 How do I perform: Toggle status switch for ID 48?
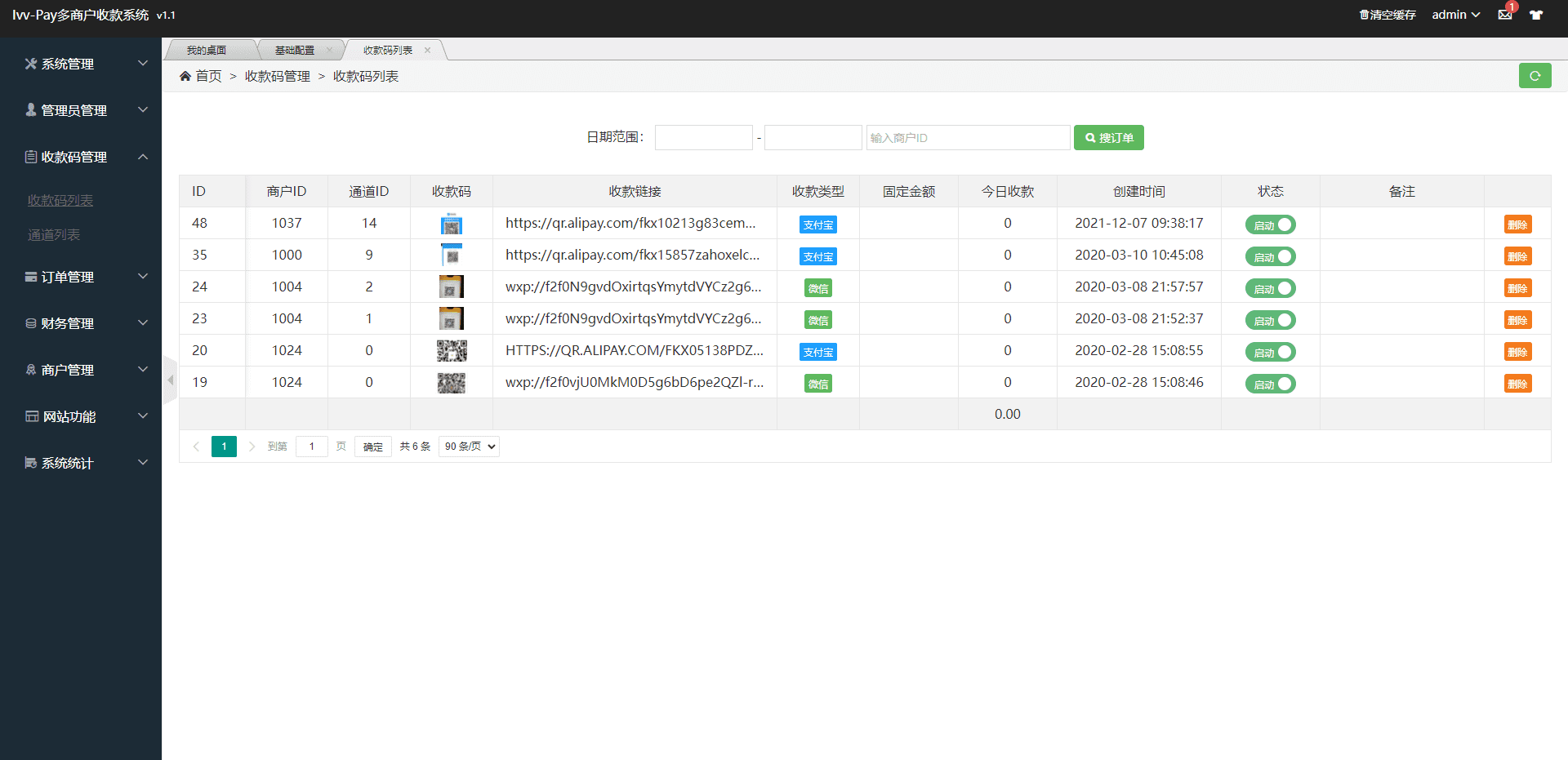(1270, 224)
